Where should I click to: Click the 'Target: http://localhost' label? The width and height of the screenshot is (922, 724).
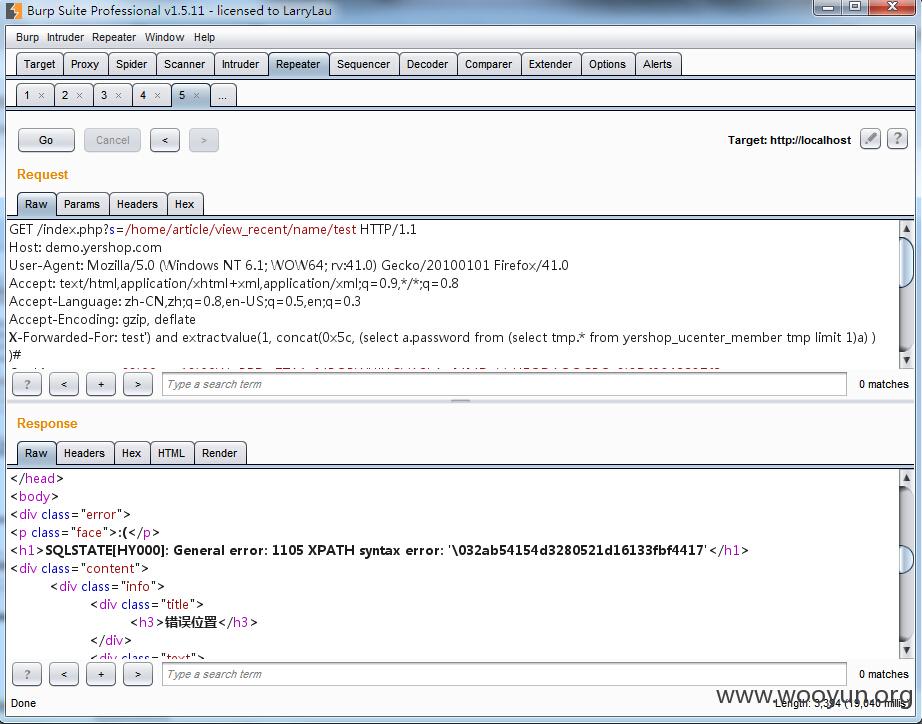(789, 140)
